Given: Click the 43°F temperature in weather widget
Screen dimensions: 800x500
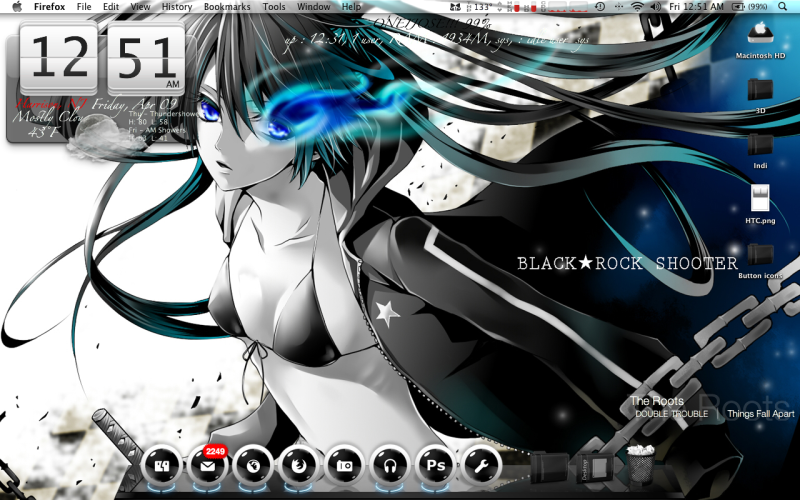Looking at the screenshot, I should (x=43, y=132).
